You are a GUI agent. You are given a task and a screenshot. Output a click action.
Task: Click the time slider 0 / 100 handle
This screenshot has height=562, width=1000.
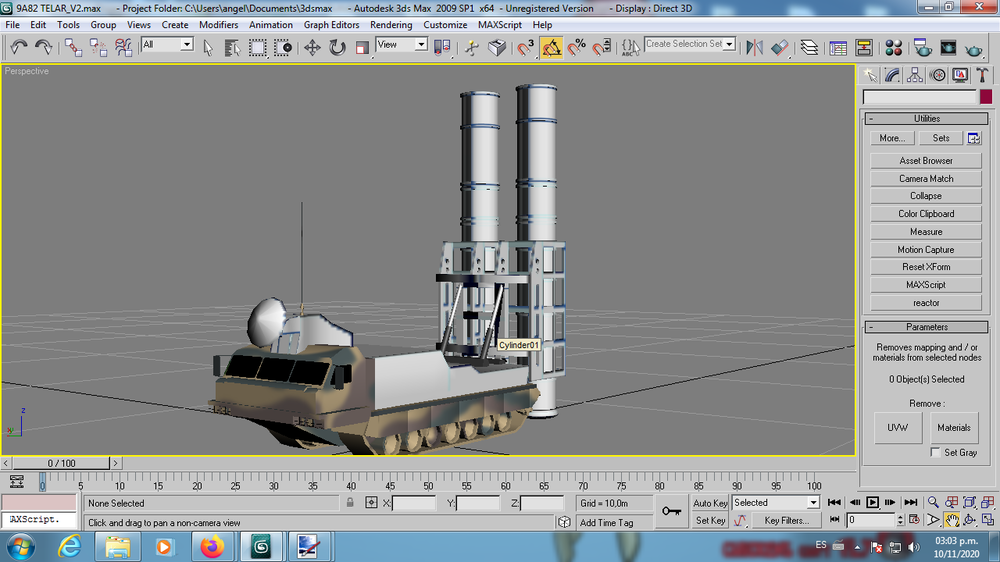click(x=61, y=463)
